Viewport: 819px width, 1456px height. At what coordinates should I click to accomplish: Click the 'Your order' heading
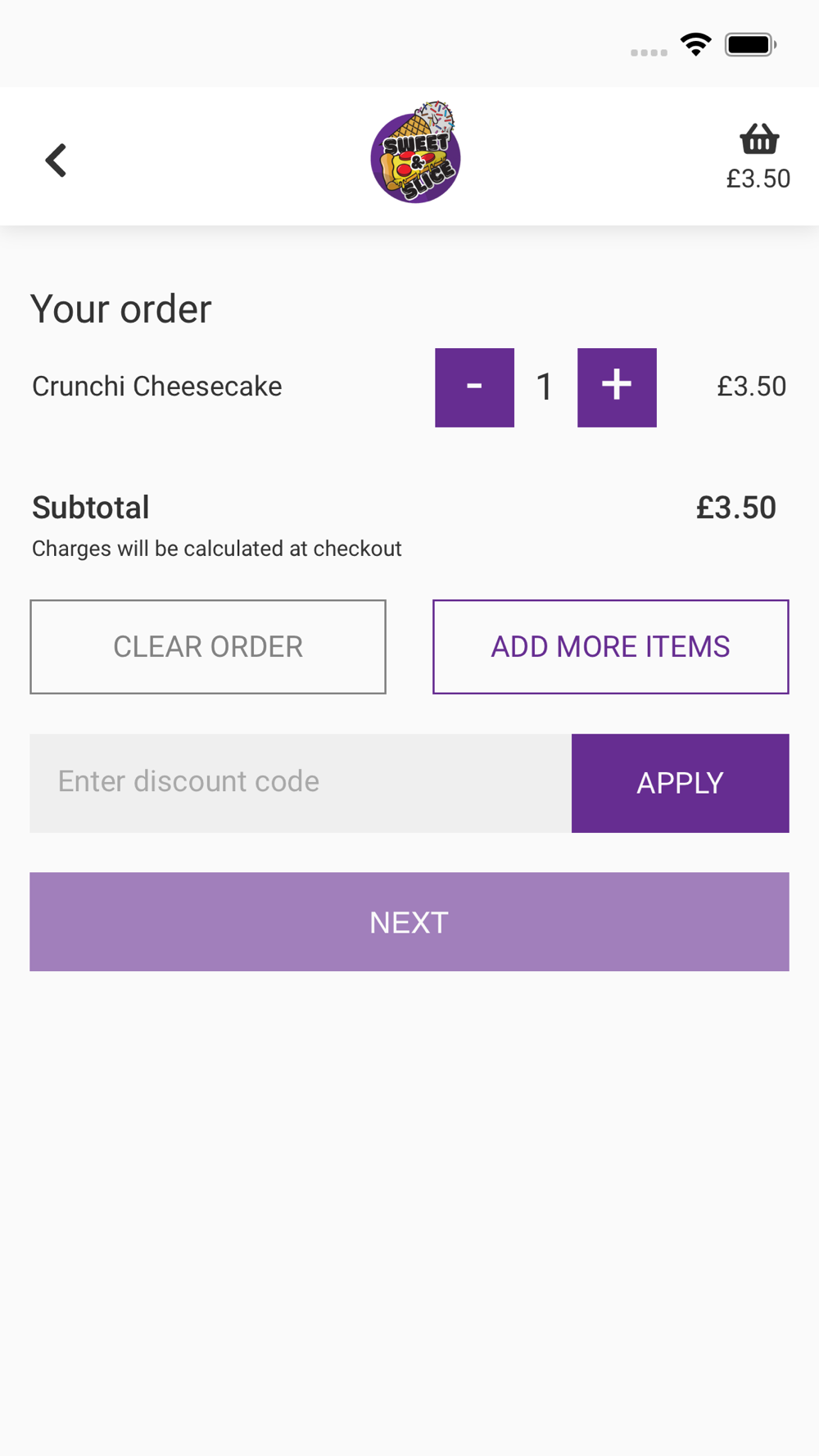[121, 310]
